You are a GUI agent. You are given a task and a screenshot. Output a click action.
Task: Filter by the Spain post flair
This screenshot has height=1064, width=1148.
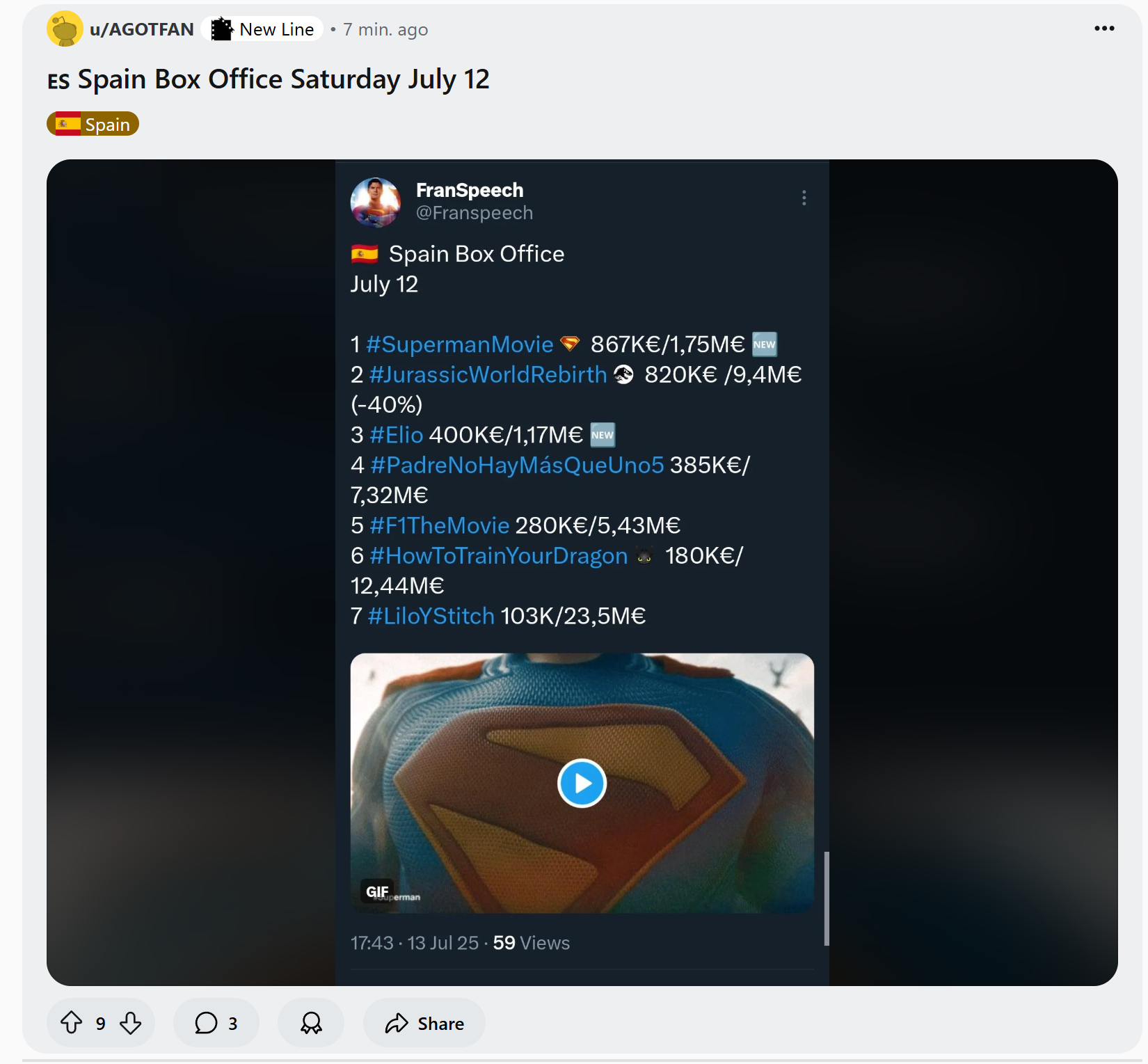pos(93,124)
